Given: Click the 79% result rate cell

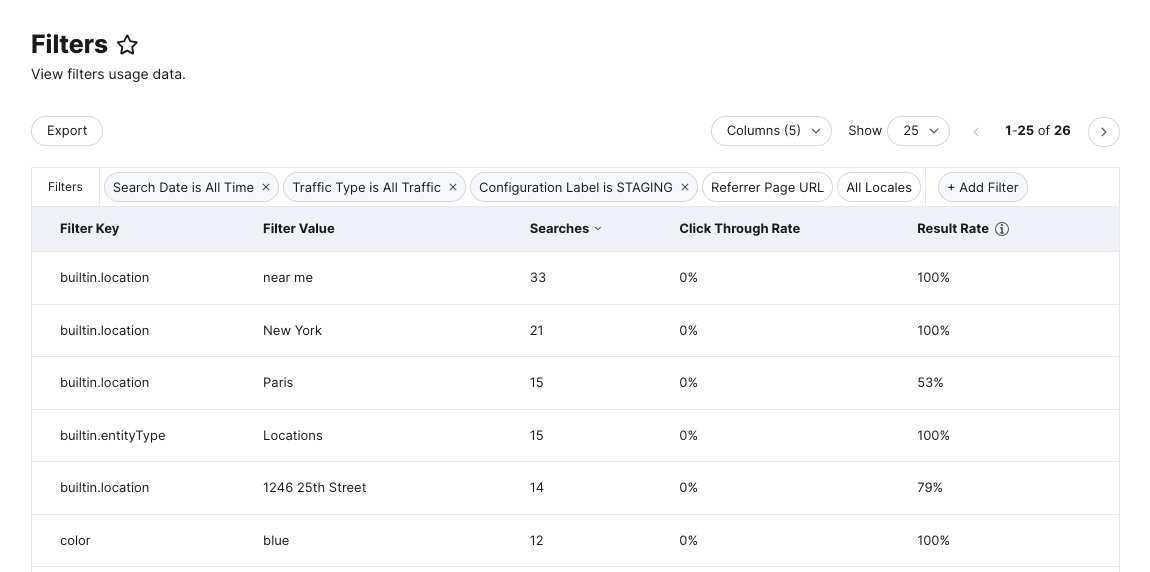Looking at the screenshot, I should coord(930,488).
